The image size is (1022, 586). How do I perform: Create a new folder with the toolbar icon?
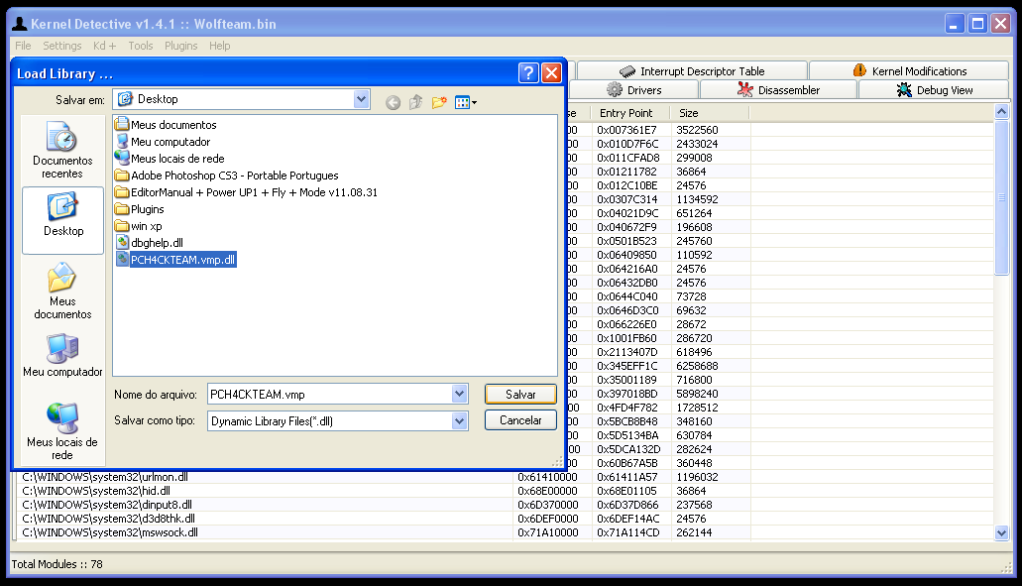(439, 102)
